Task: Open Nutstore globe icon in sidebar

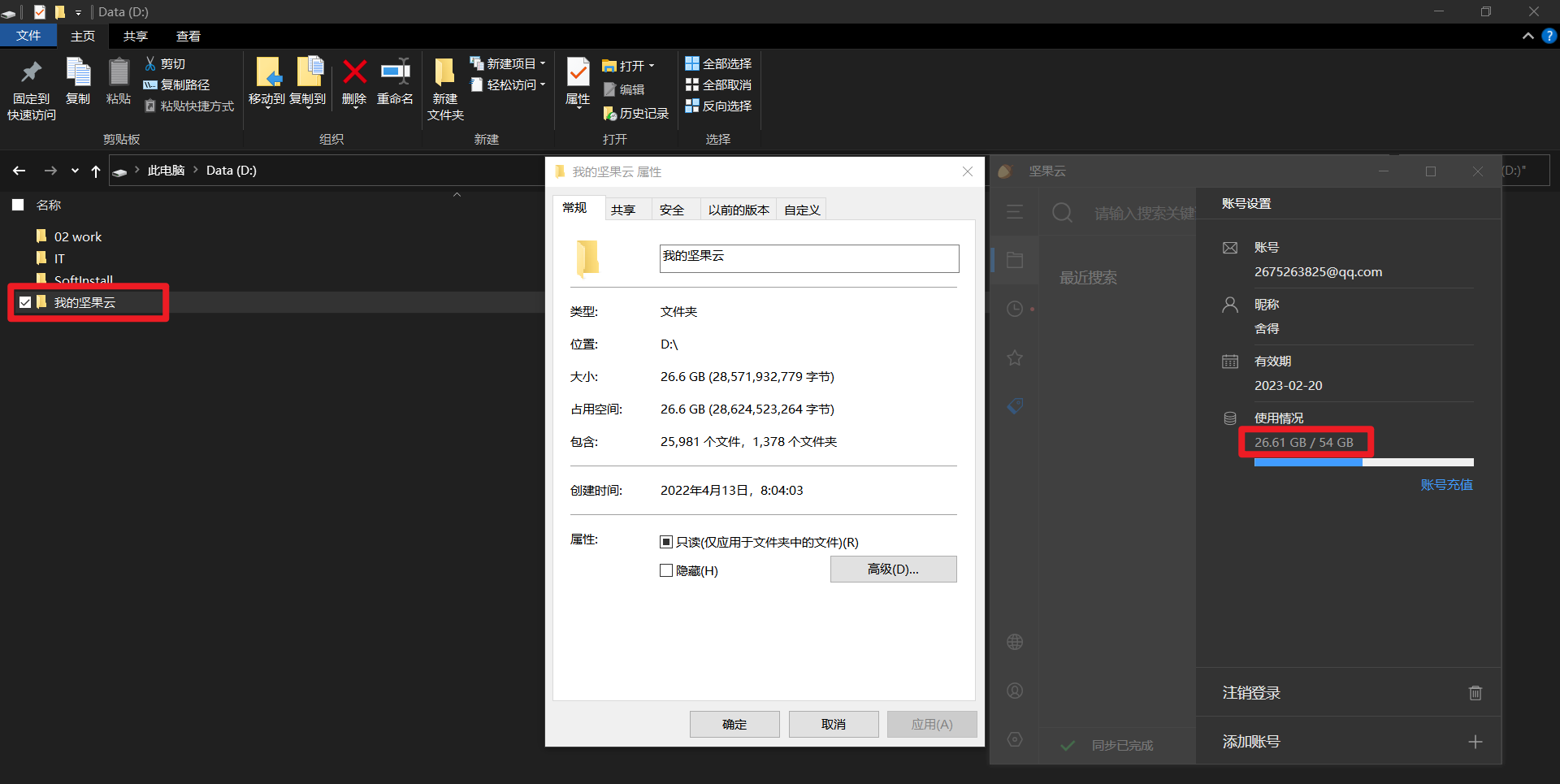Action: pos(1015,642)
